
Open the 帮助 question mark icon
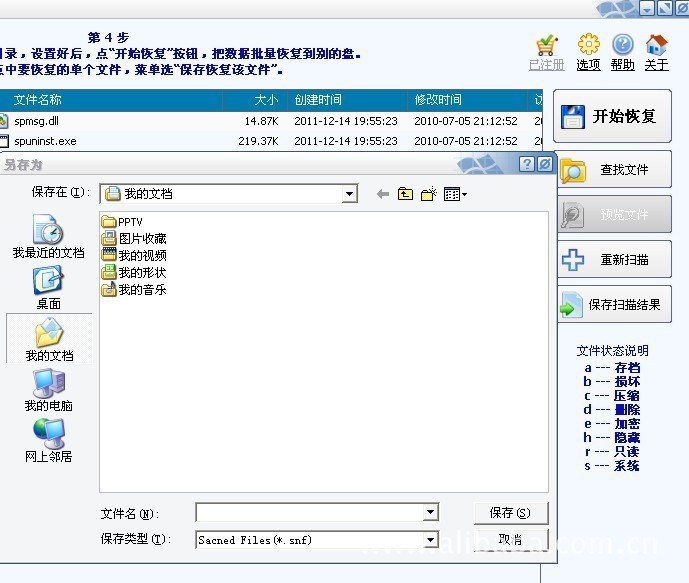point(623,45)
